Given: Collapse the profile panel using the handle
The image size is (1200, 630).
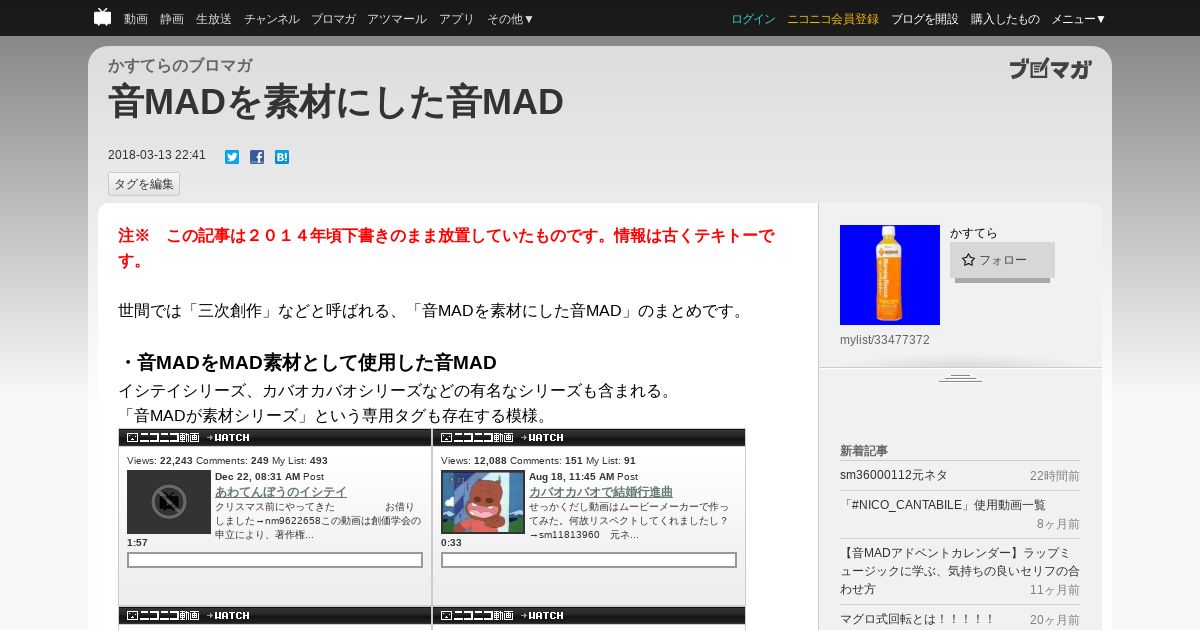Looking at the screenshot, I should [960, 377].
